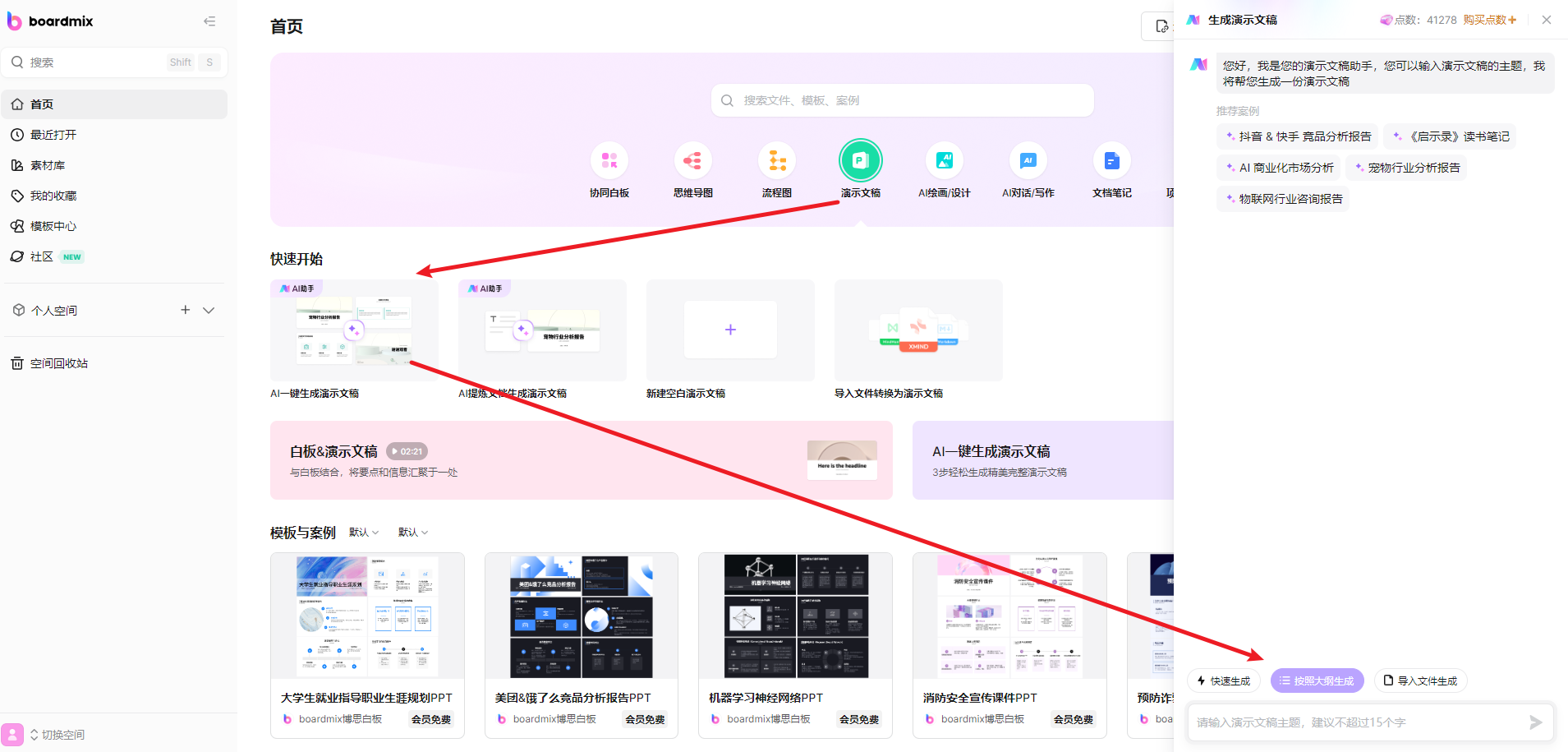Open the first 默认 sort dropdown
The height and width of the screenshot is (752, 1568).
[364, 532]
